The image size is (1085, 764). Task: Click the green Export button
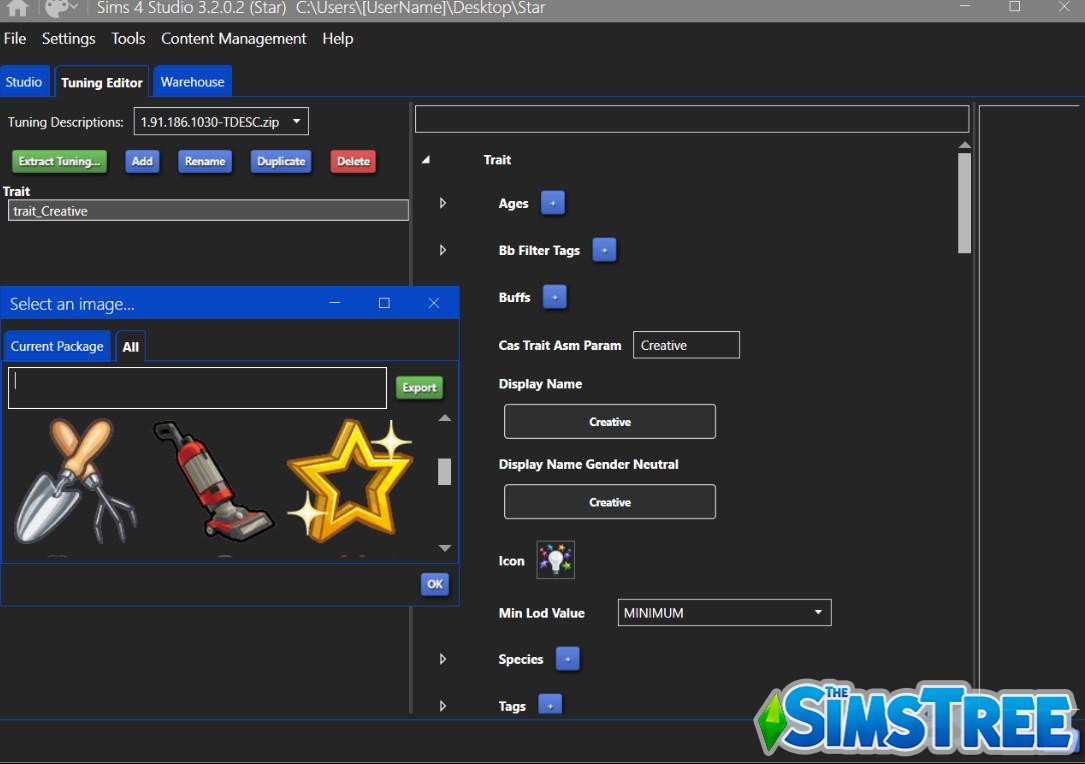[x=419, y=387]
